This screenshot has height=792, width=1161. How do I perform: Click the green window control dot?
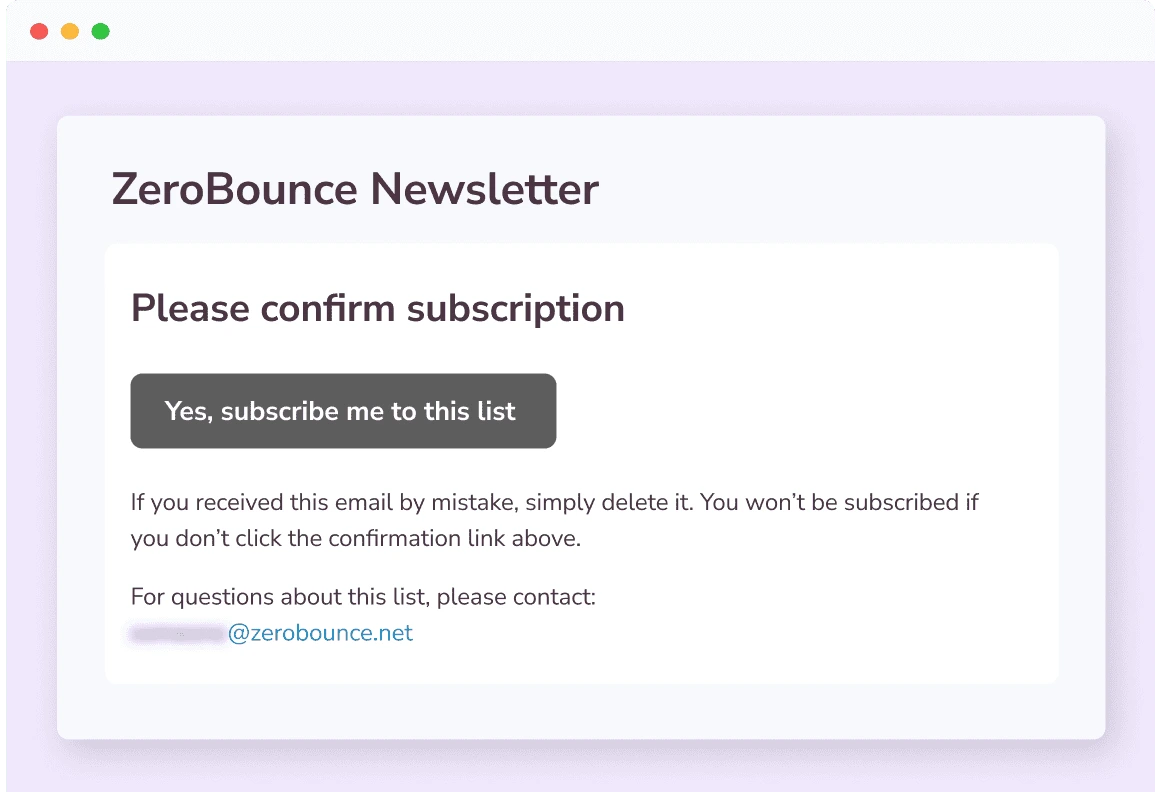tap(100, 31)
